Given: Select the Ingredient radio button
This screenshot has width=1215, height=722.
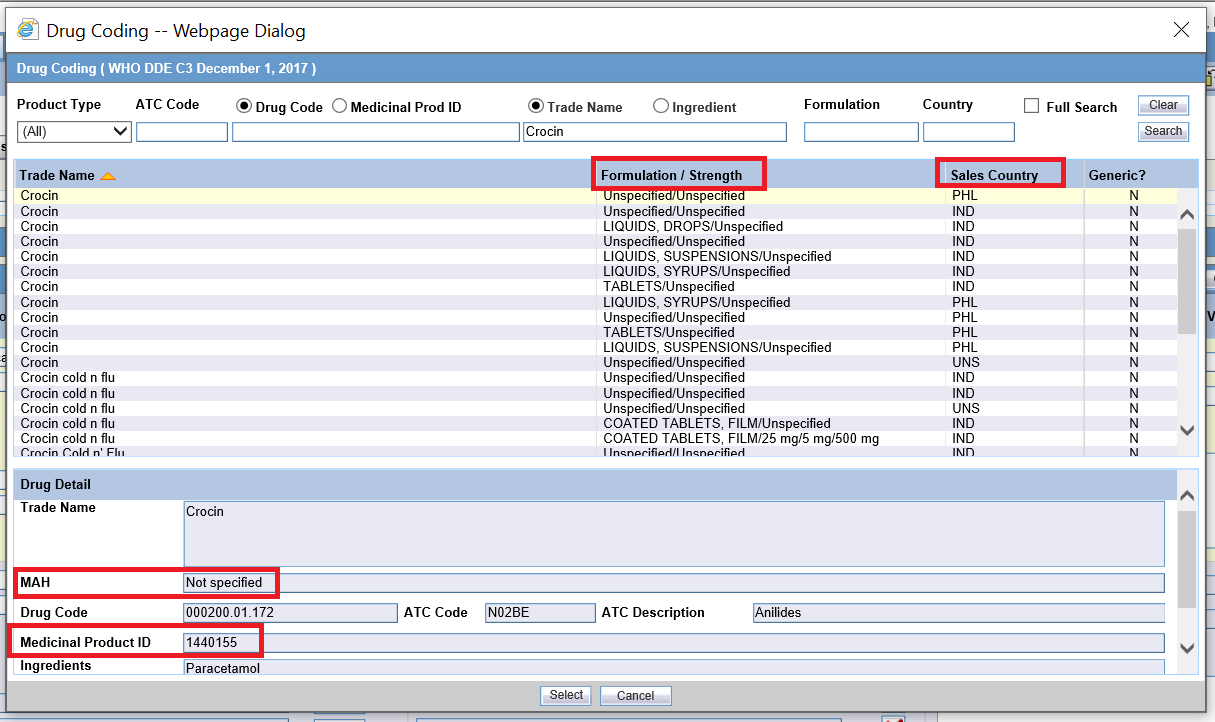Looking at the screenshot, I should [x=661, y=106].
